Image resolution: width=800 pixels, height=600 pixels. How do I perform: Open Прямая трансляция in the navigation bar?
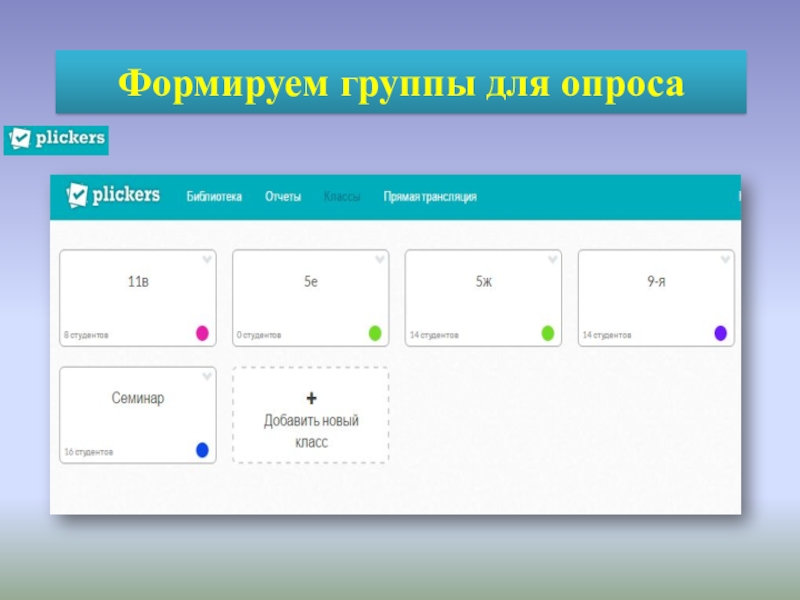tap(430, 197)
